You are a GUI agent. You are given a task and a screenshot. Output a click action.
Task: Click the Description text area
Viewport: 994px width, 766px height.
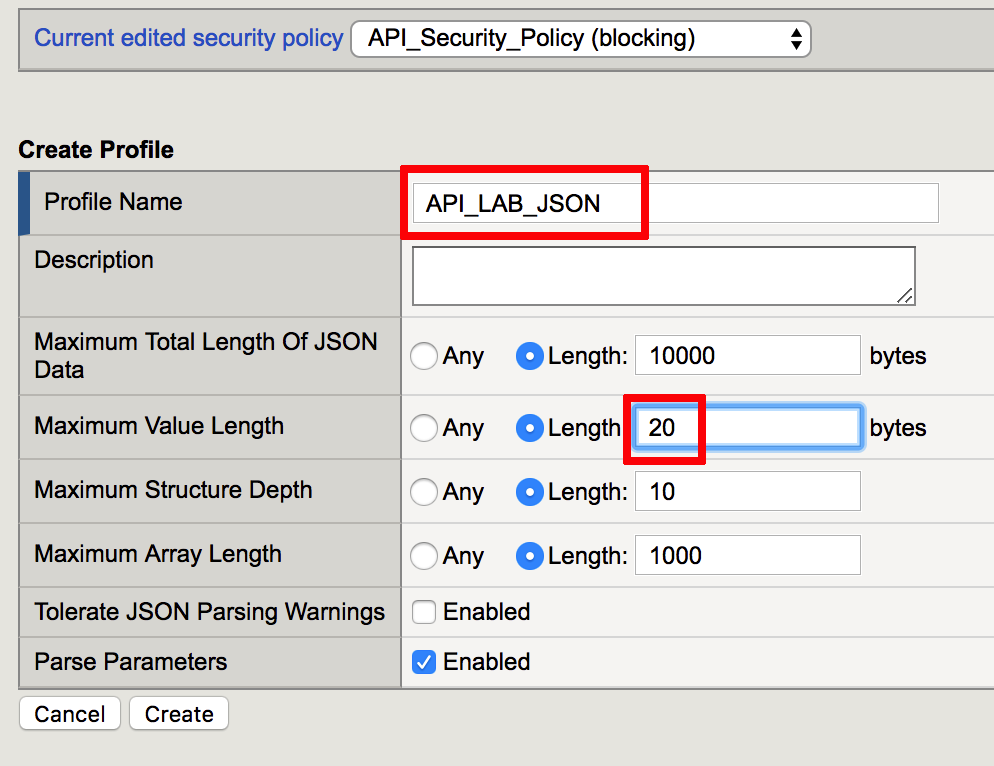[664, 276]
